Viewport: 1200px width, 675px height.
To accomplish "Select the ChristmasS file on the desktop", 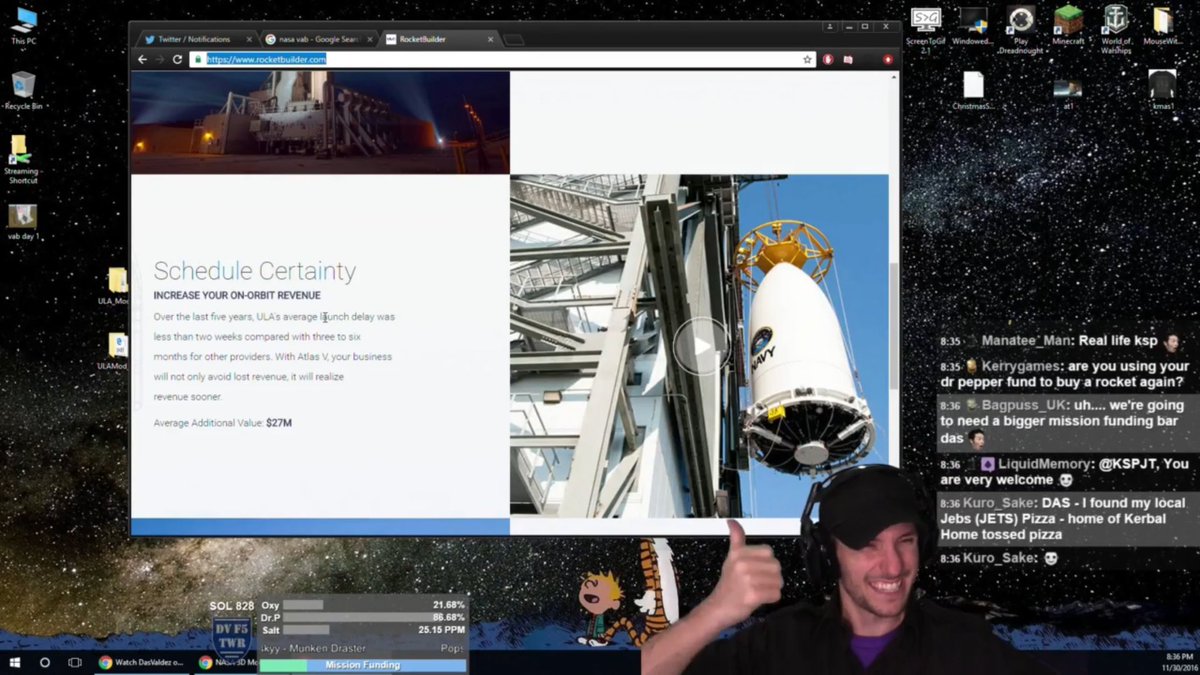I will click(973, 90).
